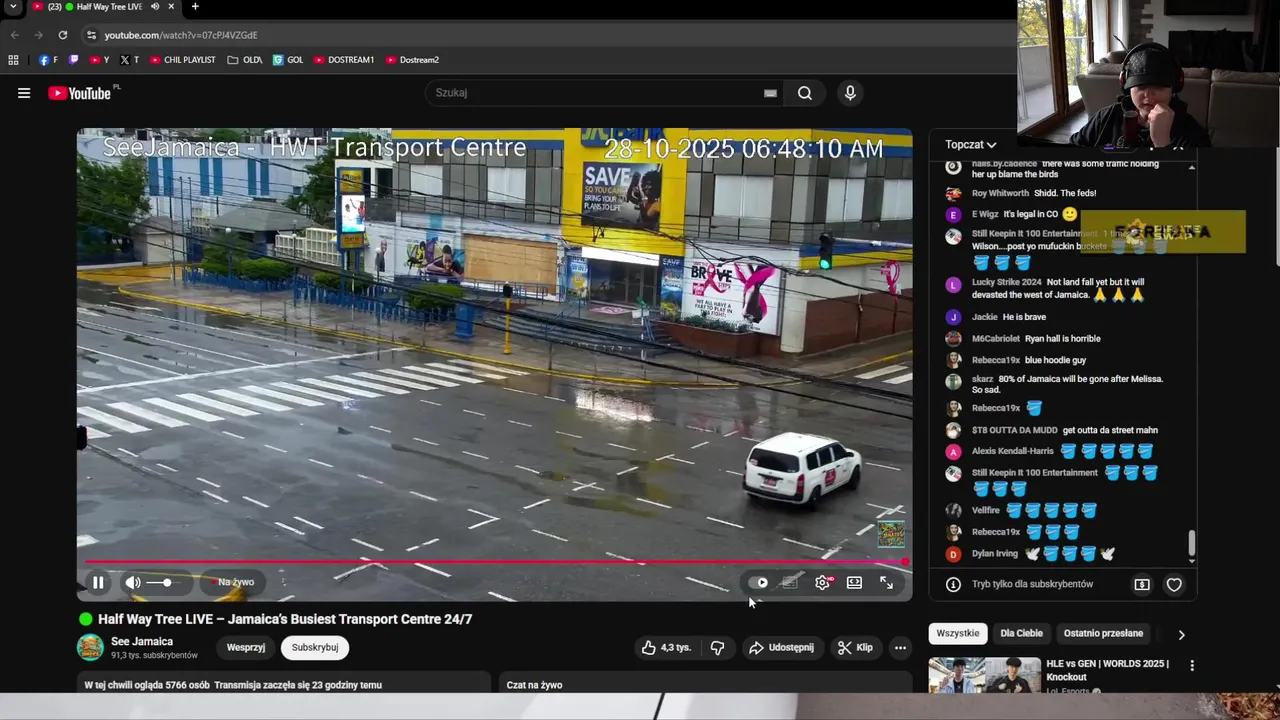Open the Facebook F bookmark
This screenshot has width=1280, height=720.
pos(48,60)
